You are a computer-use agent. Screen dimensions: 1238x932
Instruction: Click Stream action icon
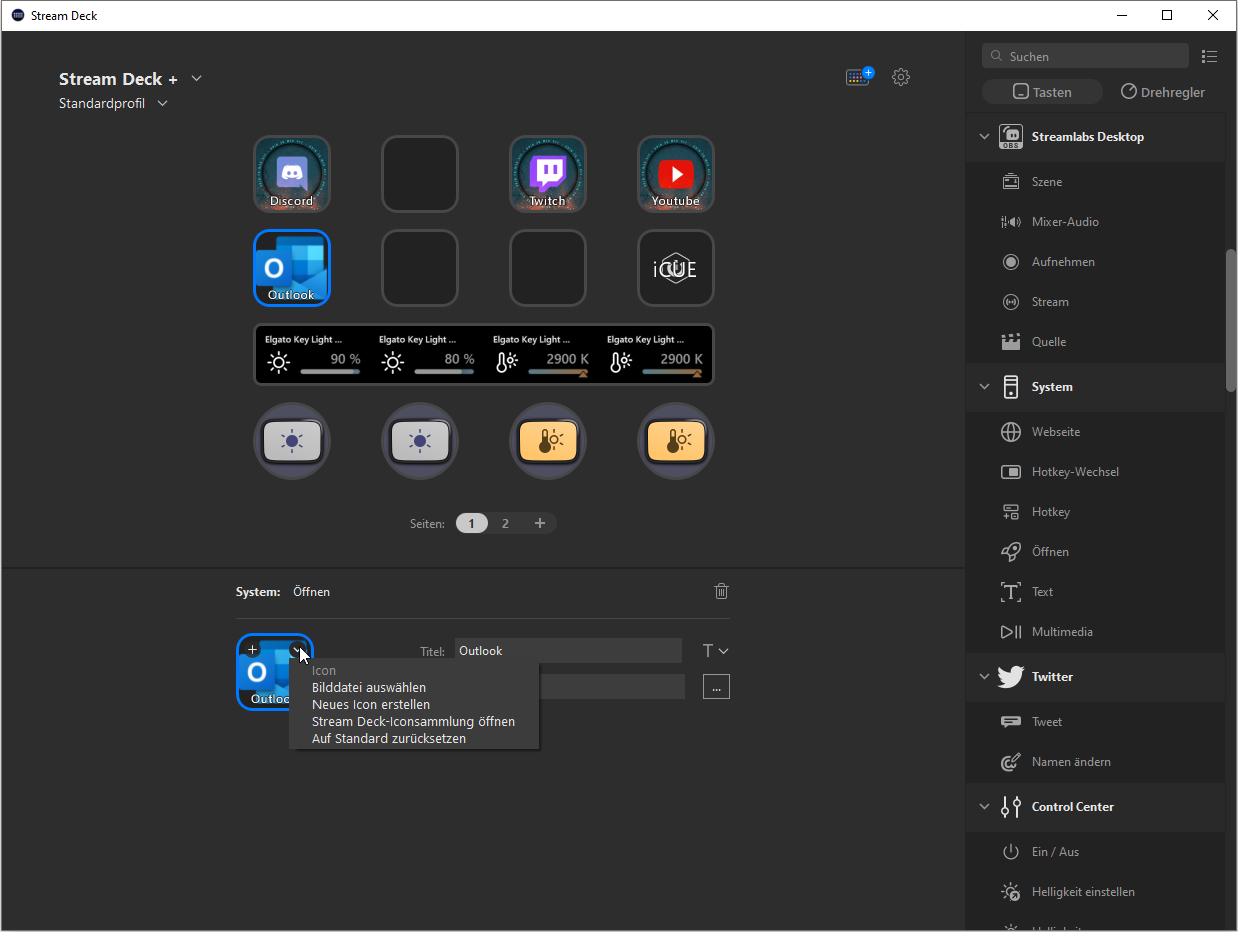pyautogui.click(x=1011, y=302)
